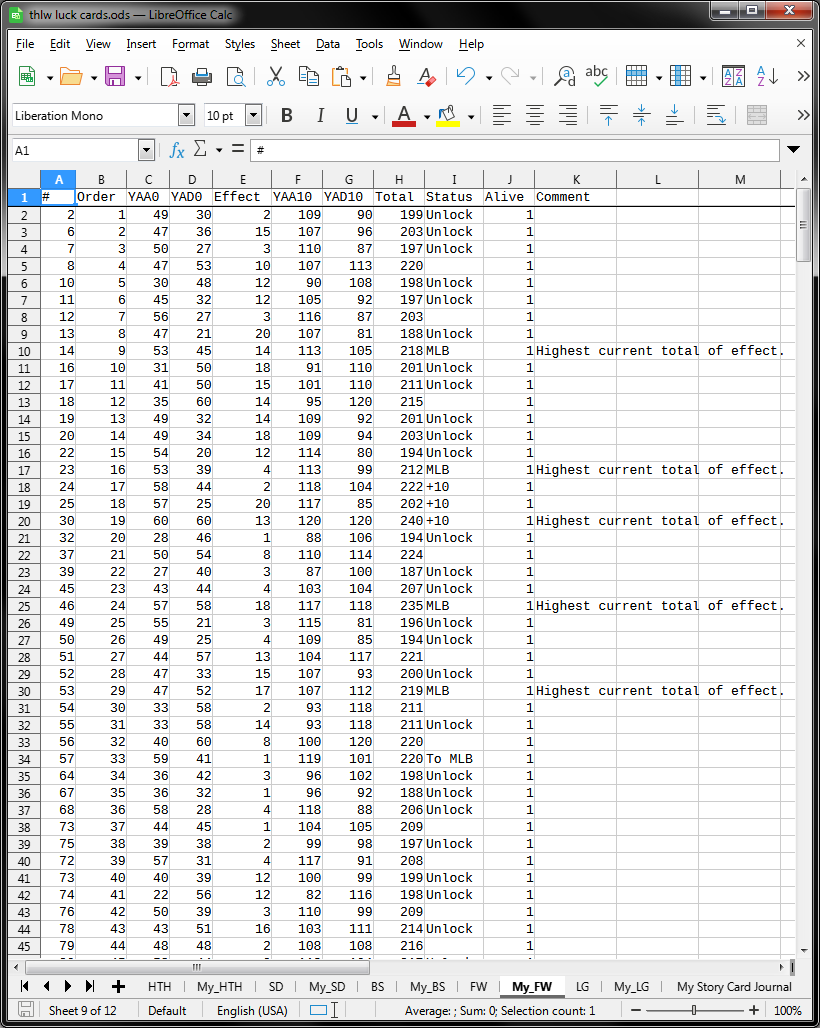
Task: Zoom out with the minus button
Action: [635, 1010]
